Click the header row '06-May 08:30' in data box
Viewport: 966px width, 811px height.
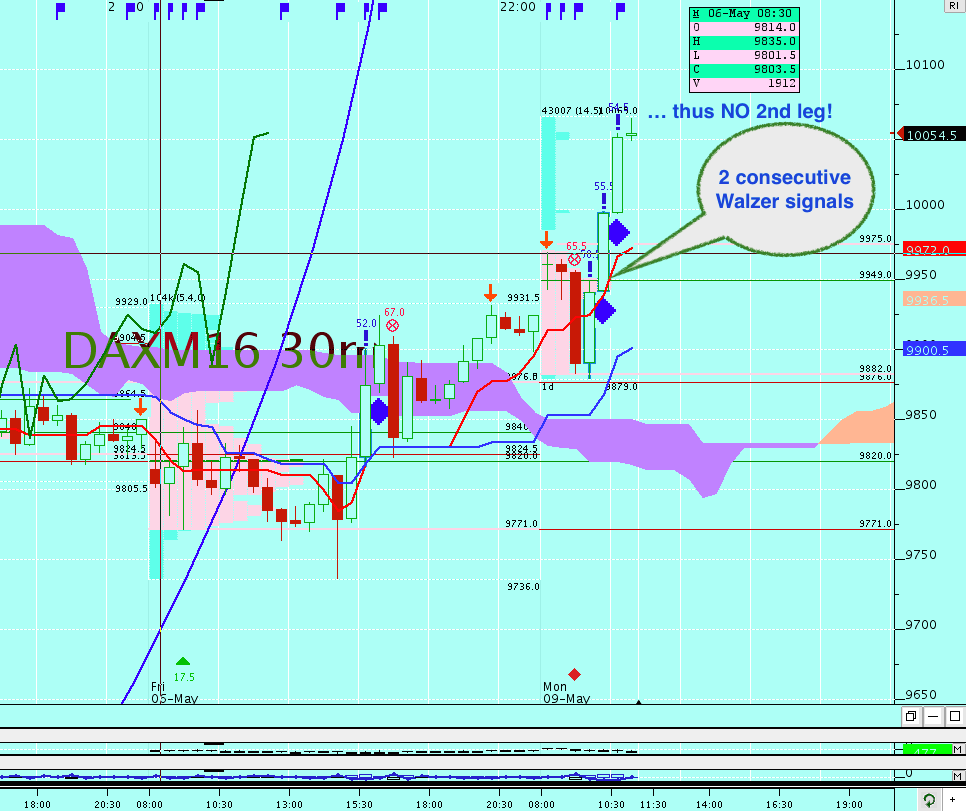744,14
